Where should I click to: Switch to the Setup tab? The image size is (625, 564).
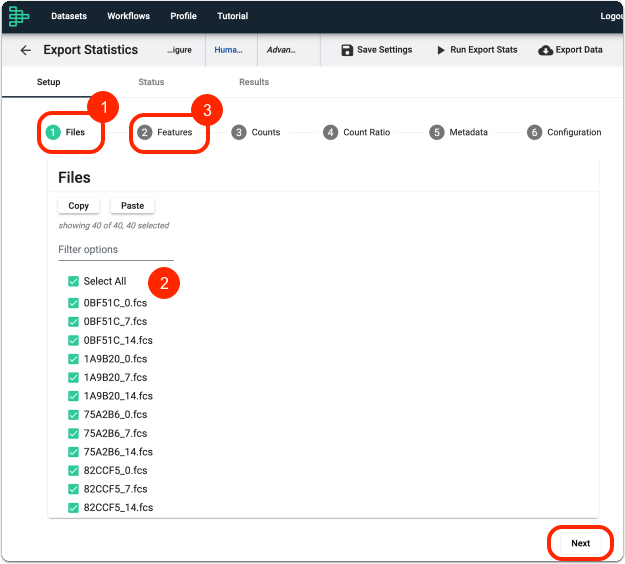click(49, 82)
